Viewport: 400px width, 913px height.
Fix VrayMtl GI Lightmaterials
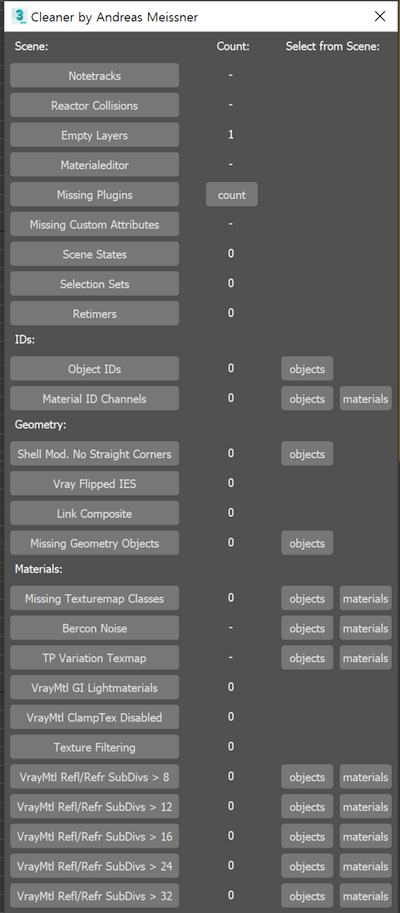pyautogui.click(x=94, y=687)
